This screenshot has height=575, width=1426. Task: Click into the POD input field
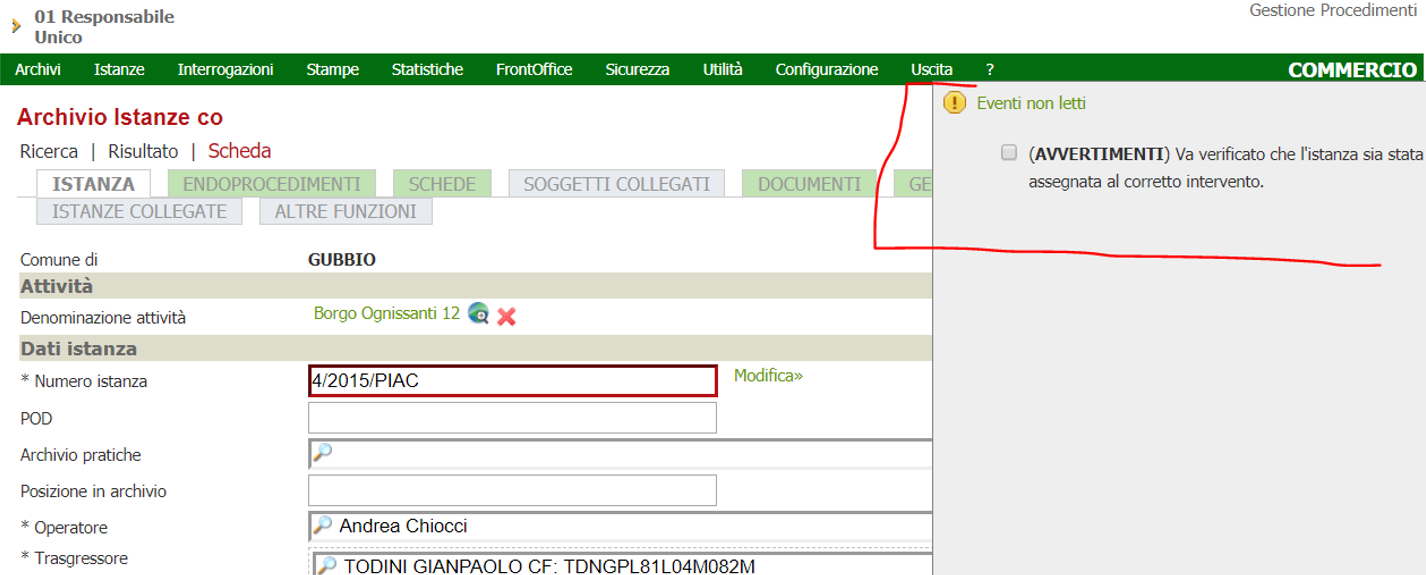click(x=512, y=418)
